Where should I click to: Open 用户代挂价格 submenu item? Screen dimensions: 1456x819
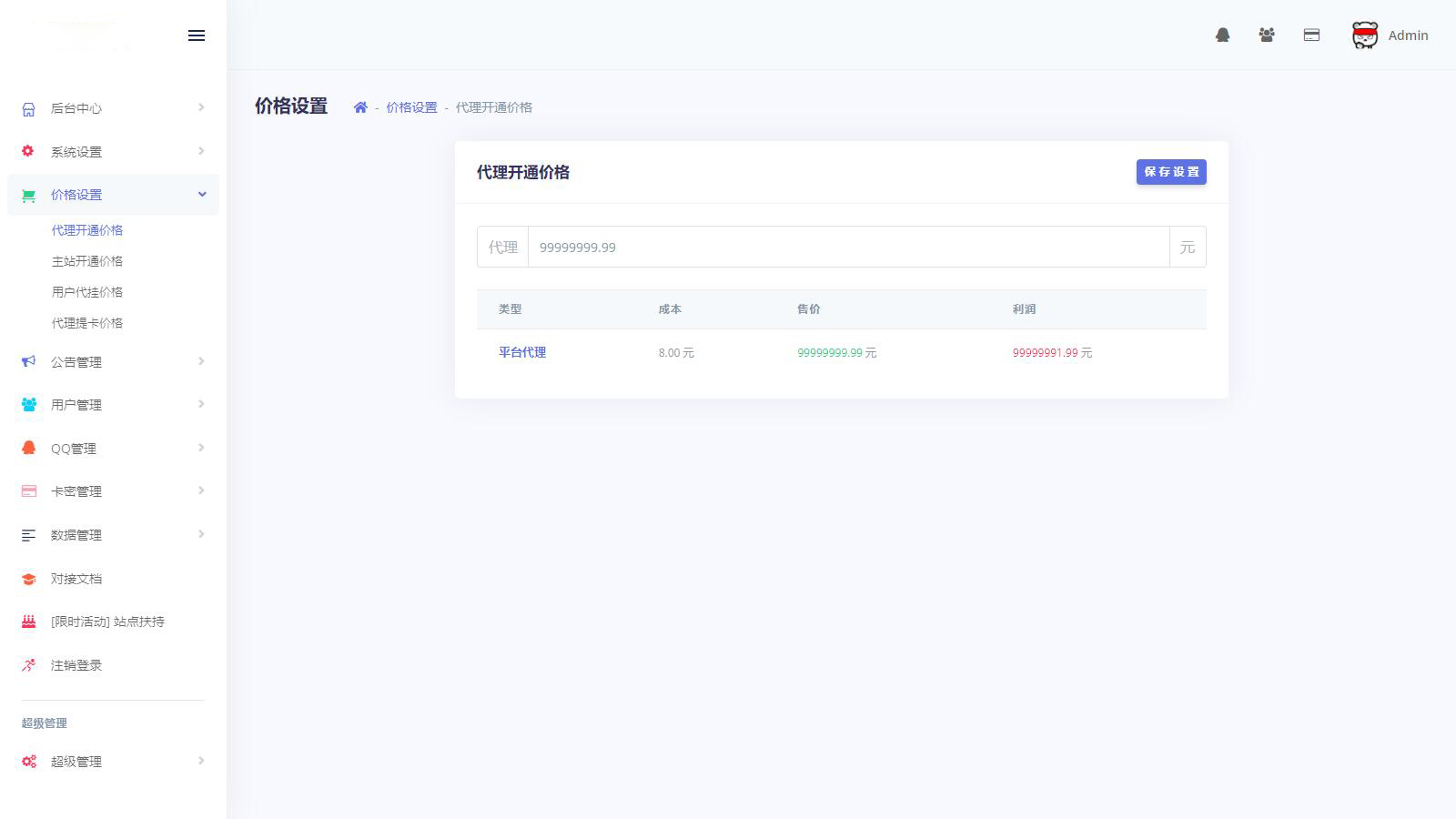(x=87, y=292)
